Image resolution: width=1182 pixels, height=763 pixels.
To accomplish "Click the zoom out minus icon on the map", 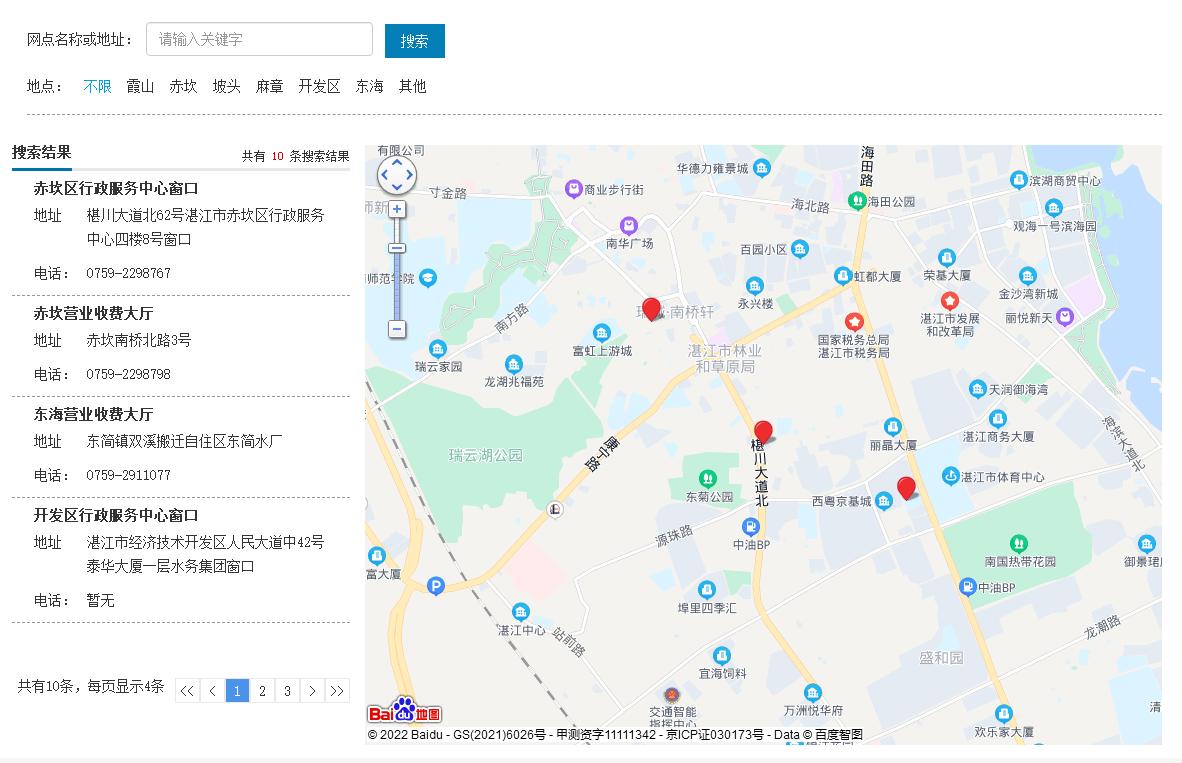I will 397,329.
